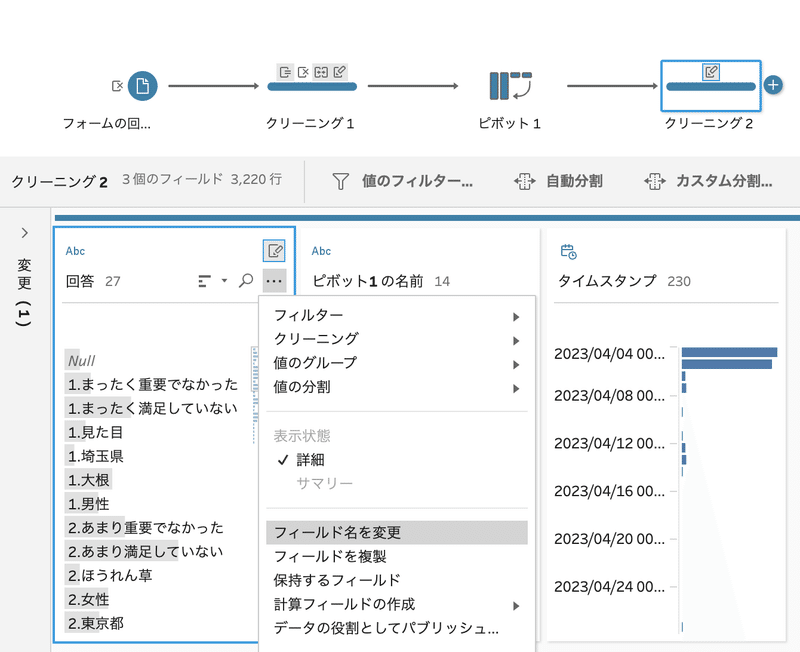800x652 pixels.
Task: Open the クリーニング submenu
Action: click(397, 339)
